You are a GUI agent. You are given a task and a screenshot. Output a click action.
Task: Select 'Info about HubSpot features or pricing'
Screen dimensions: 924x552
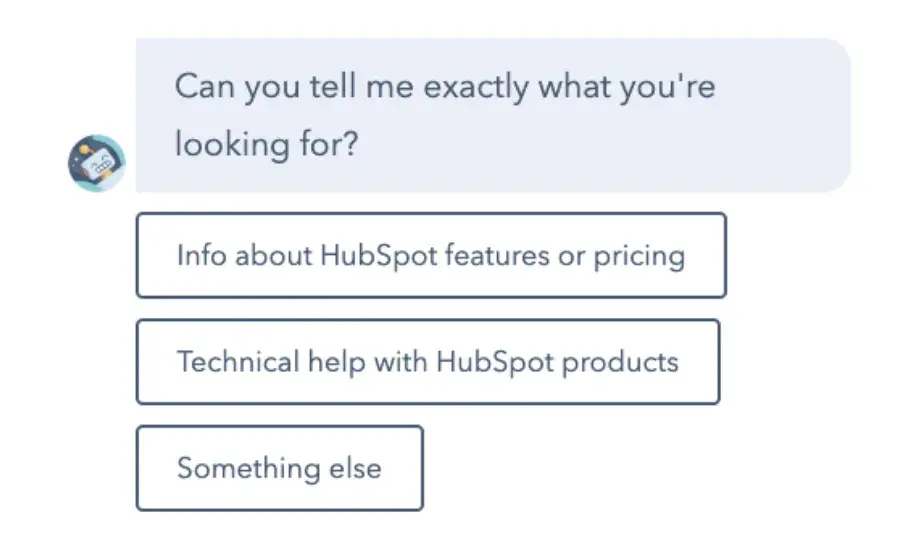click(431, 255)
